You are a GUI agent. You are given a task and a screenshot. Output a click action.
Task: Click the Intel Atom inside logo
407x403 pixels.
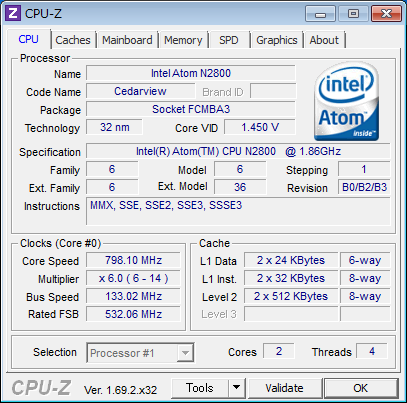pyautogui.click(x=346, y=102)
